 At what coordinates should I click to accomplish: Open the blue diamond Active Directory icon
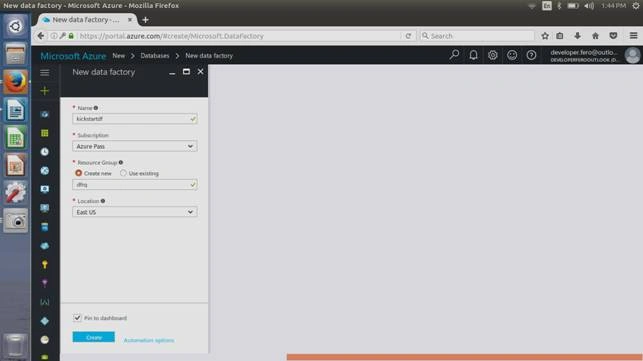click(45, 321)
